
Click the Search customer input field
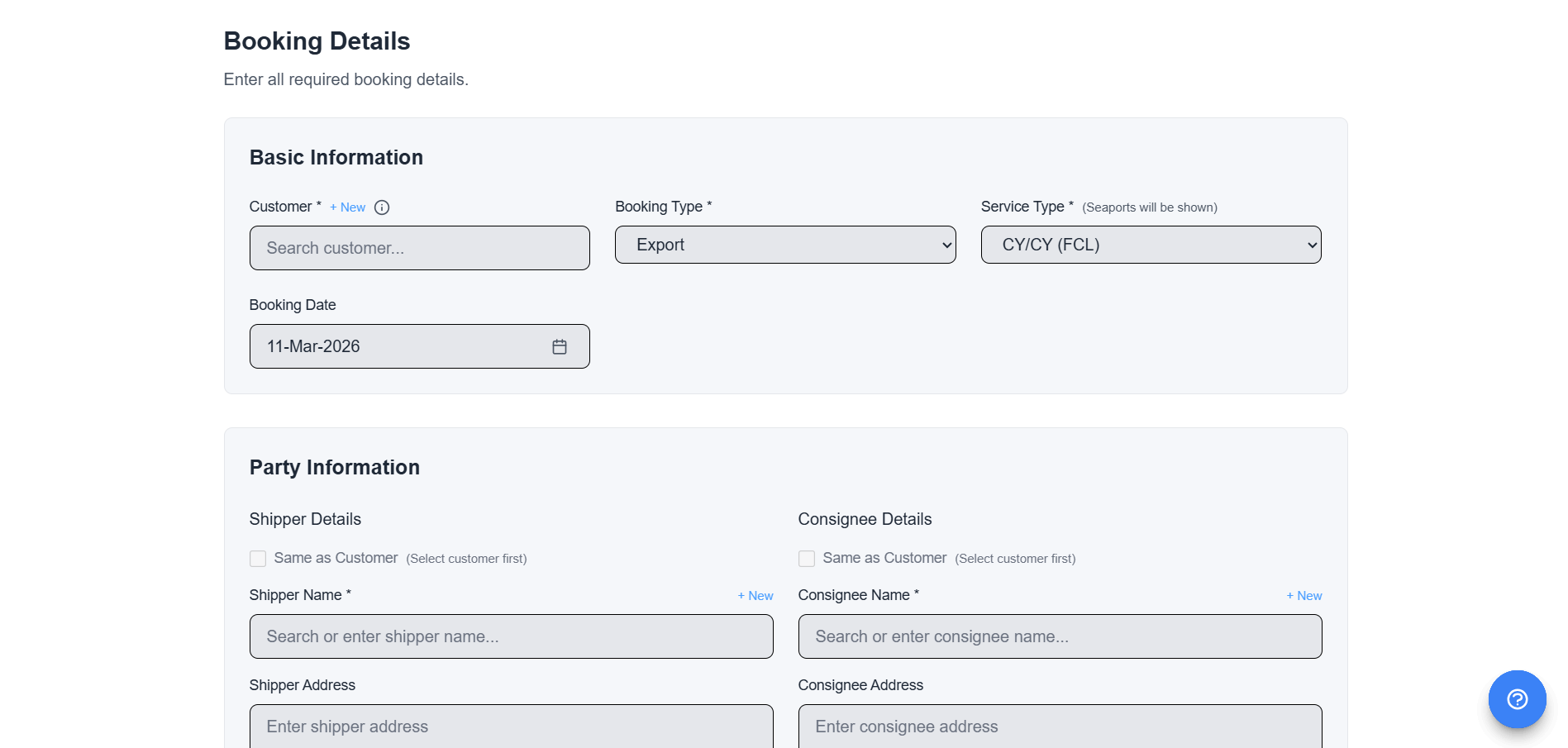pyautogui.click(x=419, y=248)
